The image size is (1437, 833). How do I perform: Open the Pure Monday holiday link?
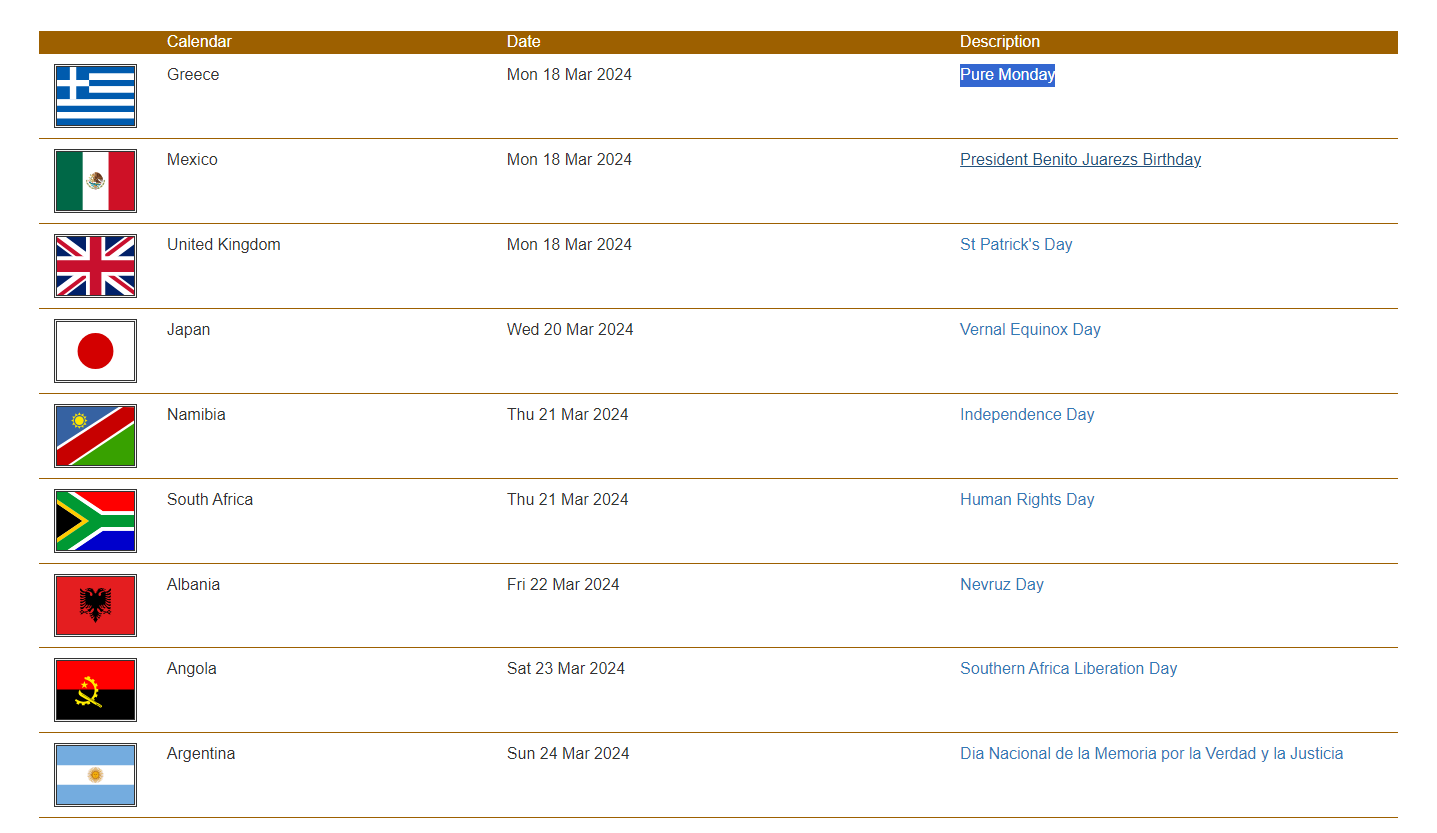[1007, 75]
